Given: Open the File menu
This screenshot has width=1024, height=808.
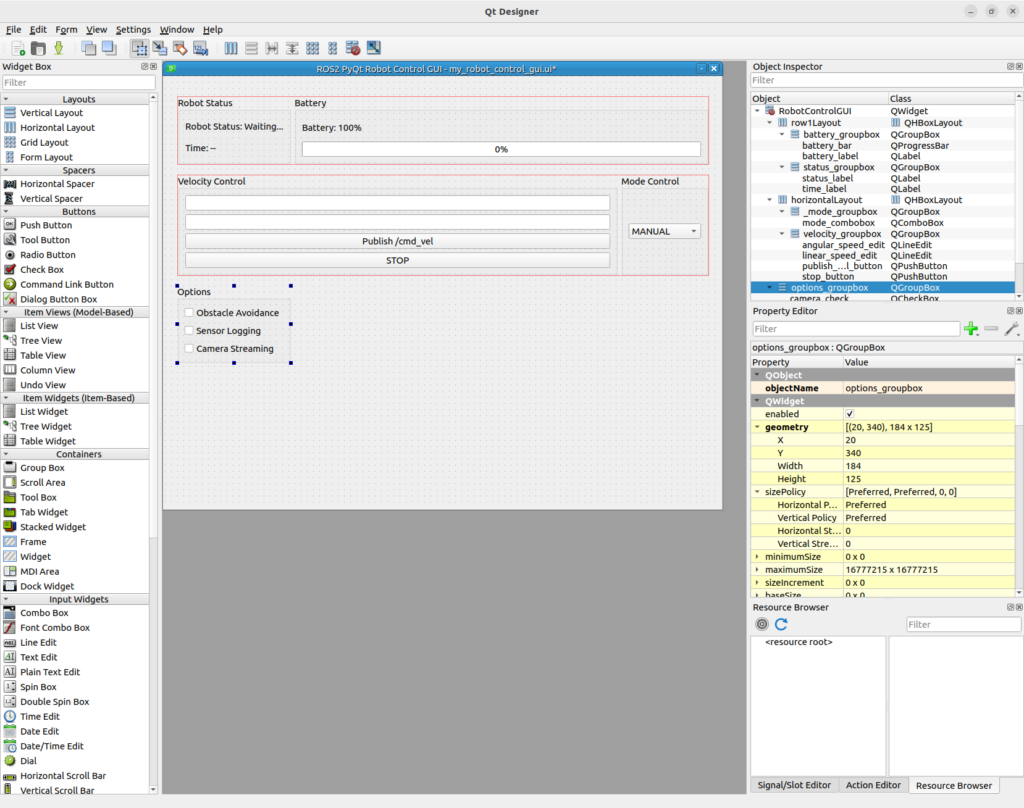Looking at the screenshot, I should [13, 29].
